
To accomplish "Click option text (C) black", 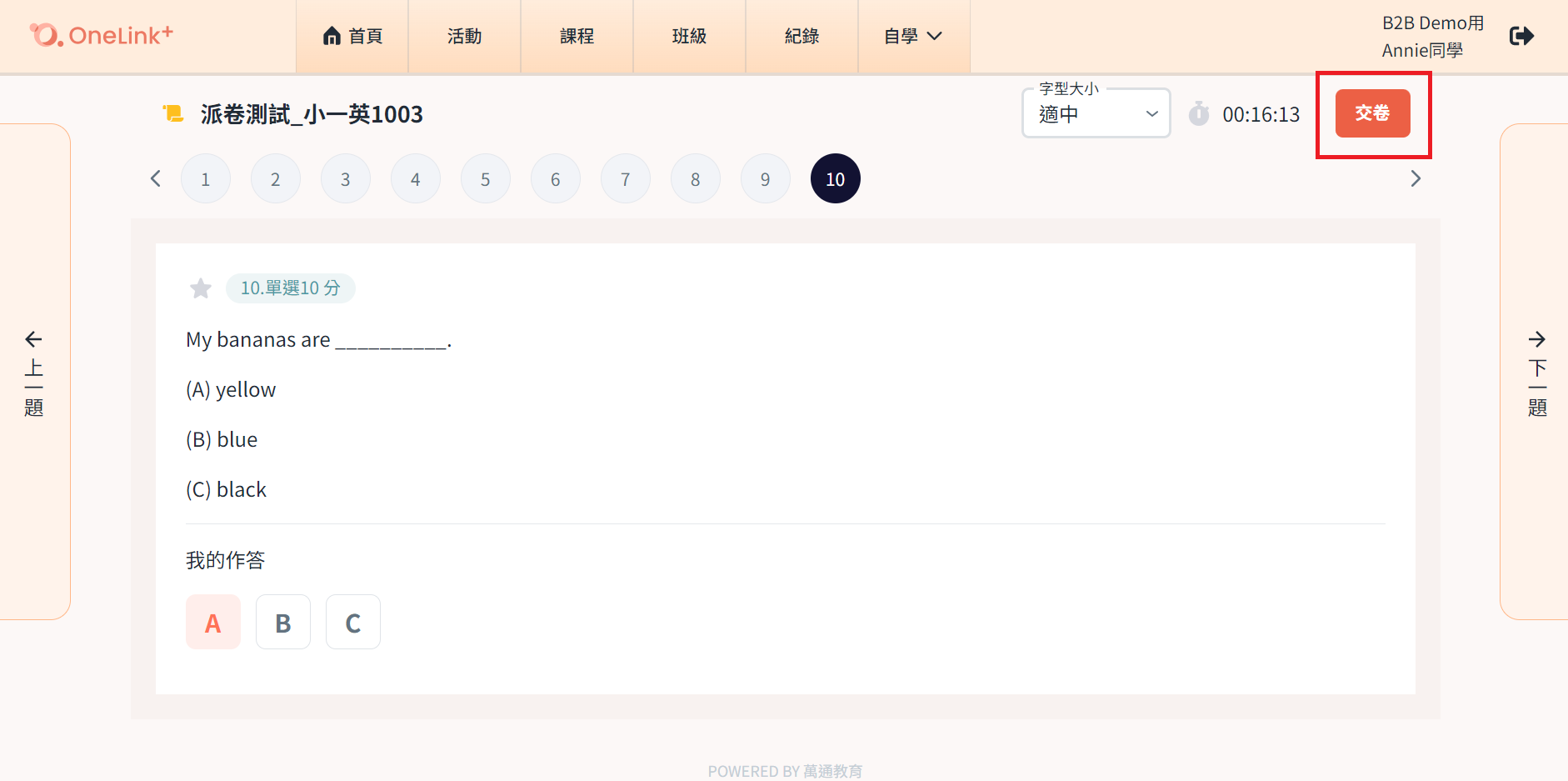I will (226, 490).
